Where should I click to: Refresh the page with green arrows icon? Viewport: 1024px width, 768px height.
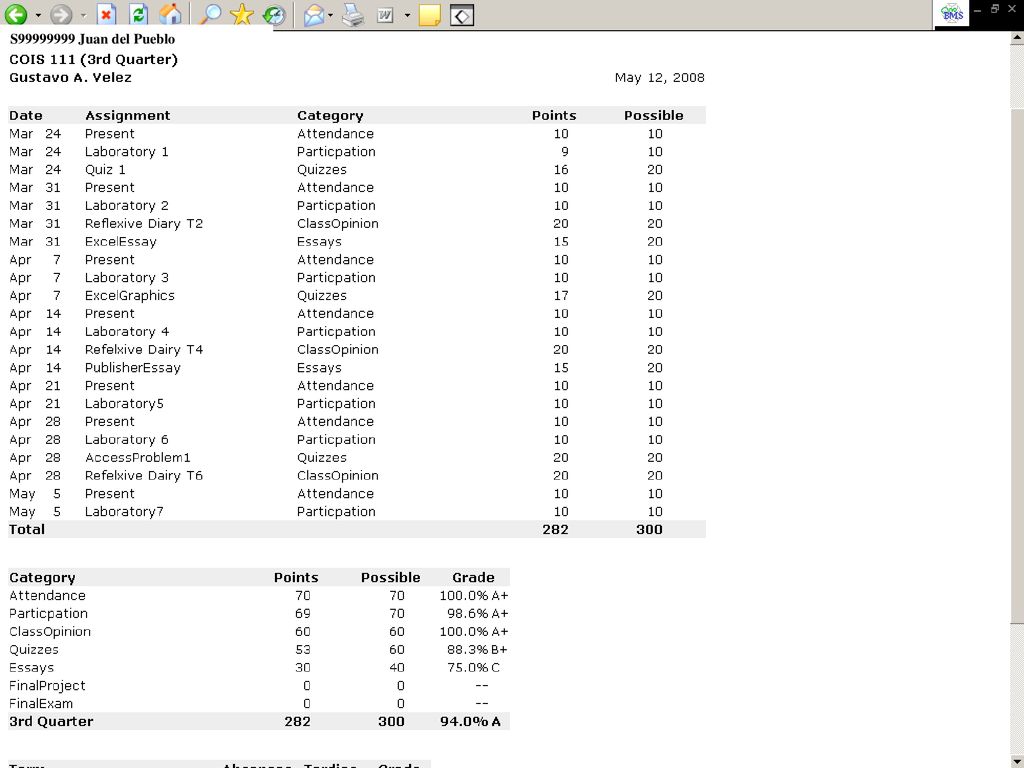138,14
